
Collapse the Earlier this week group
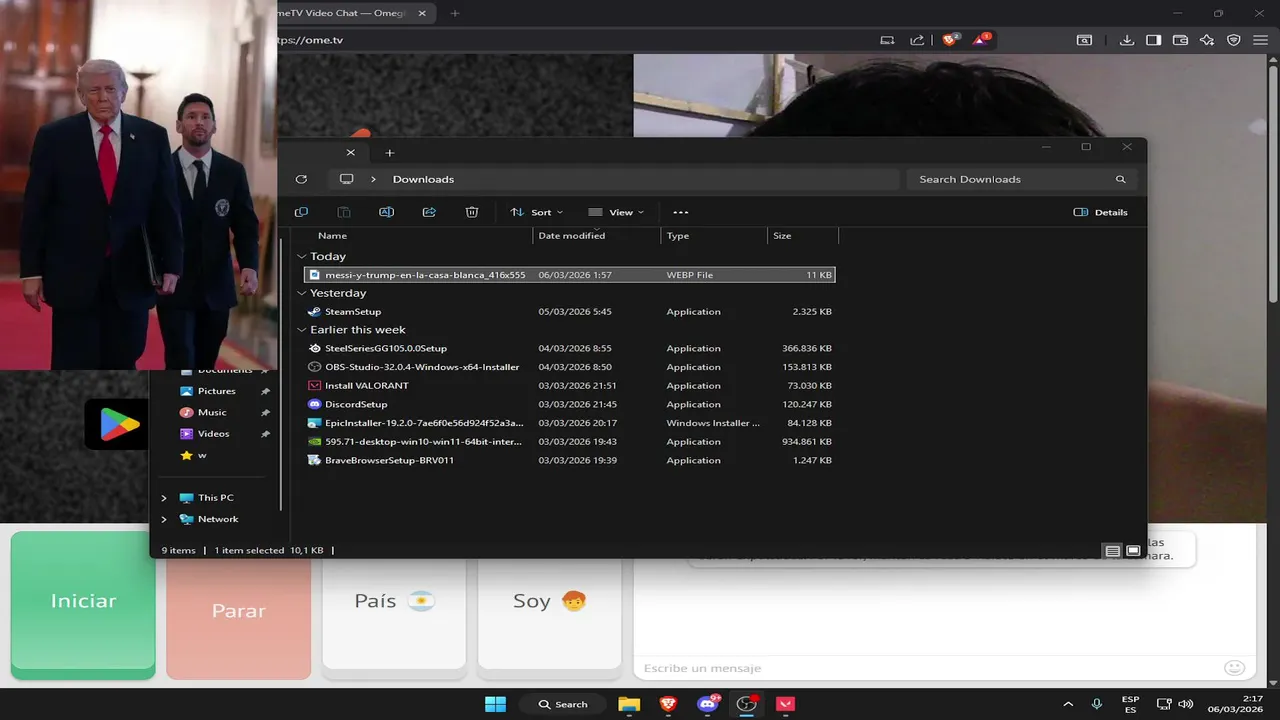pos(302,330)
